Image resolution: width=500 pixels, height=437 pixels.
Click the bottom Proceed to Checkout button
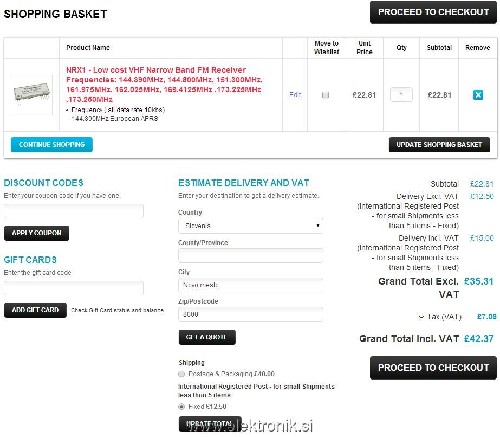pyautogui.click(x=433, y=368)
